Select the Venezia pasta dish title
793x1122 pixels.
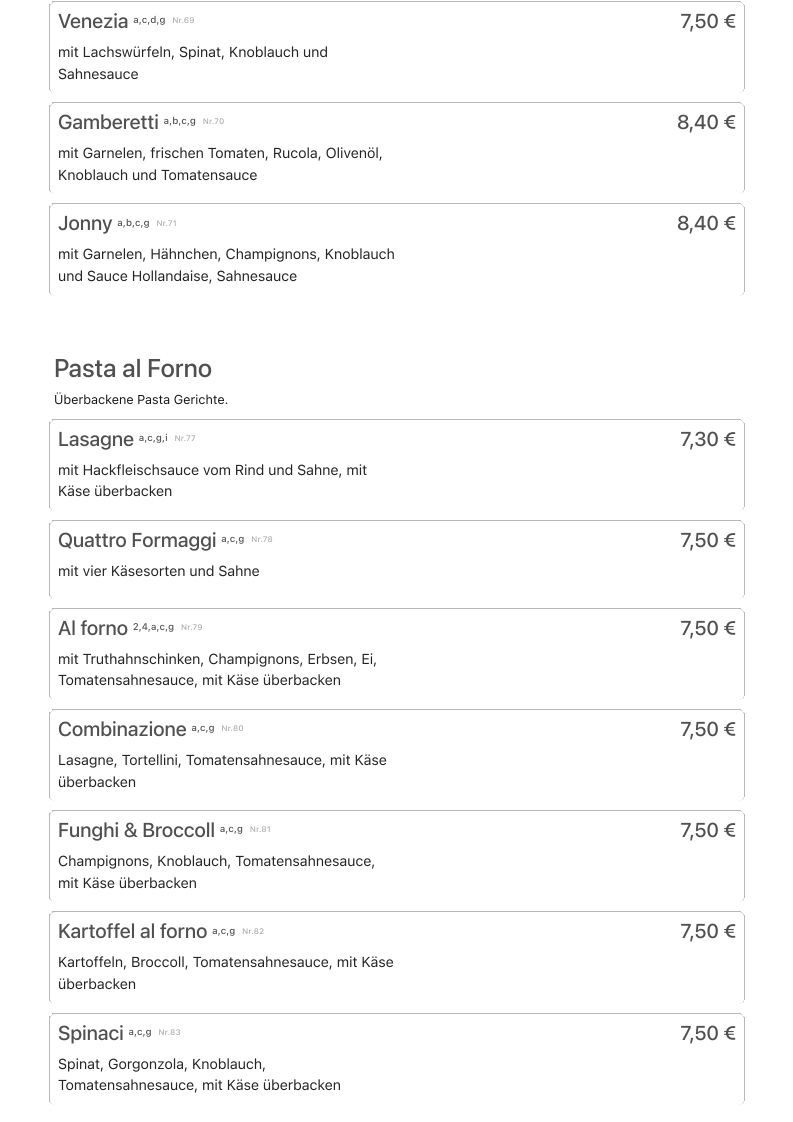93,22
